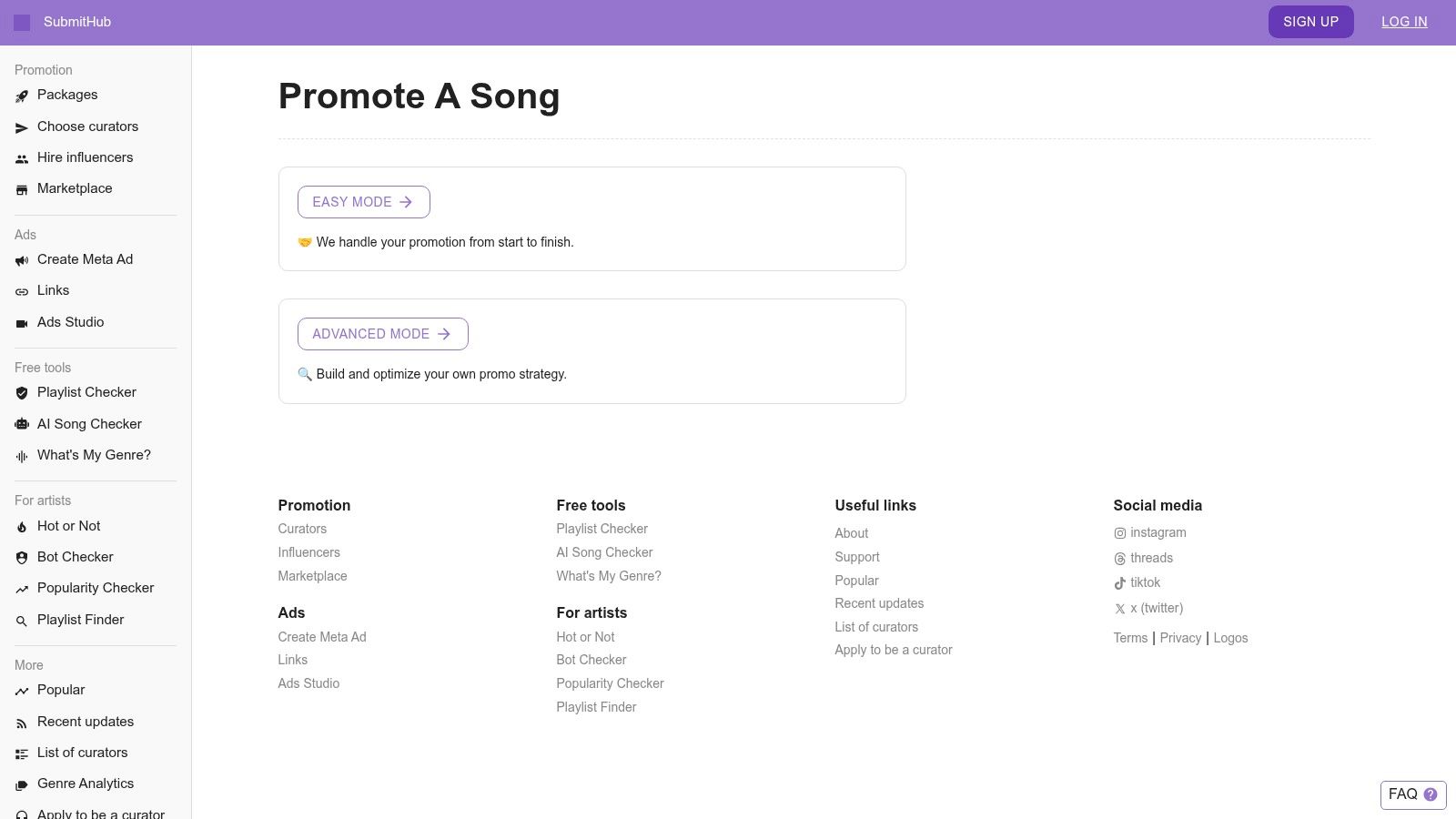Open the footer Support link
This screenshot has width=1456, height=819.
pos(857,557)
